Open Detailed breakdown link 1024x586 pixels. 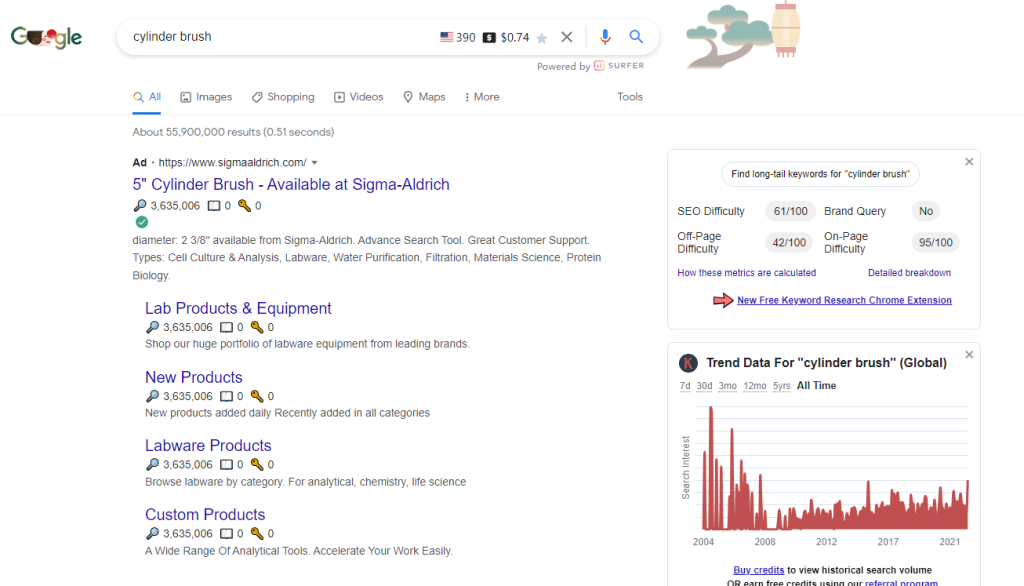tap(909, 273)
